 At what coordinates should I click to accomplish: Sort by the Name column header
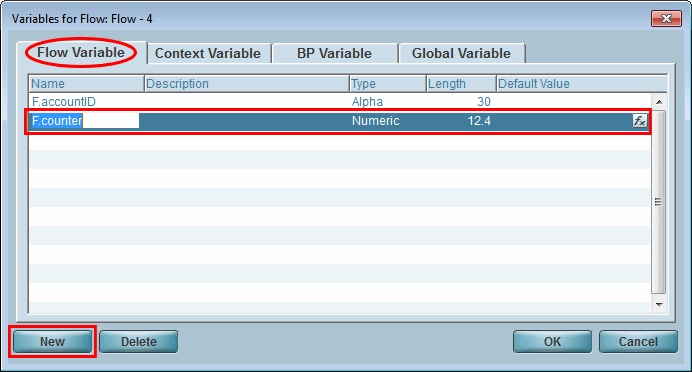[x=87, y=83]
